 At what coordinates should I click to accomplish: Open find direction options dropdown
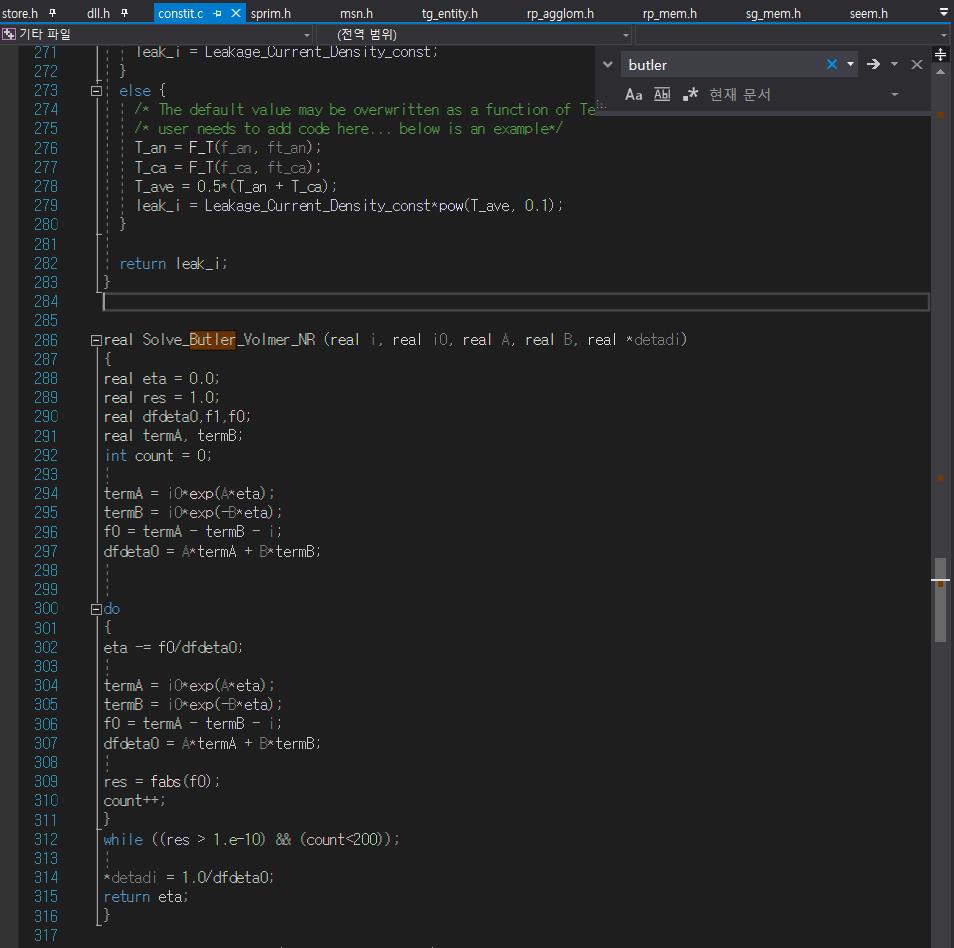(894, 64)
